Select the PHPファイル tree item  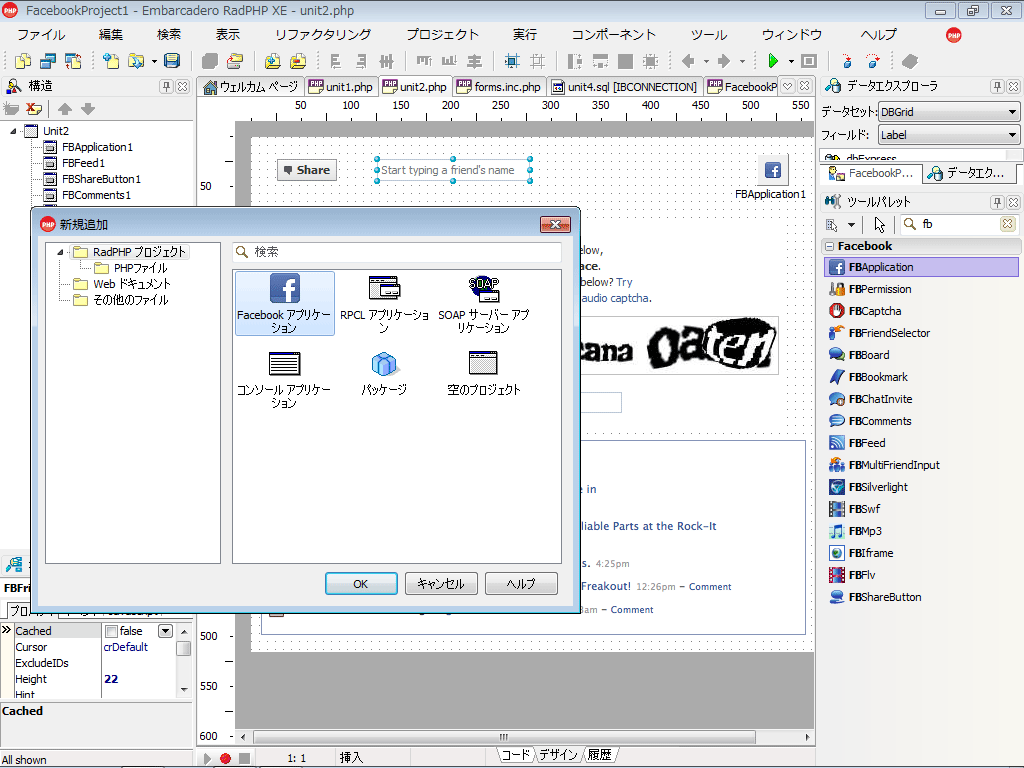140,268
